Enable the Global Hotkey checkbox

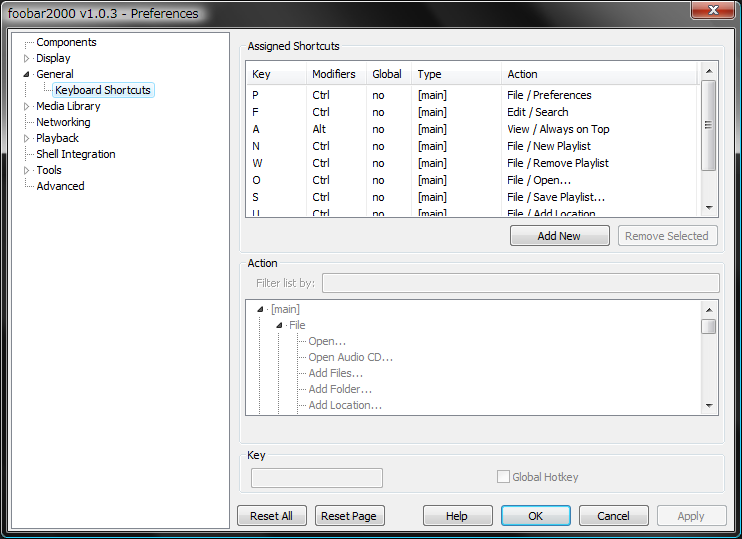(503, 477)
